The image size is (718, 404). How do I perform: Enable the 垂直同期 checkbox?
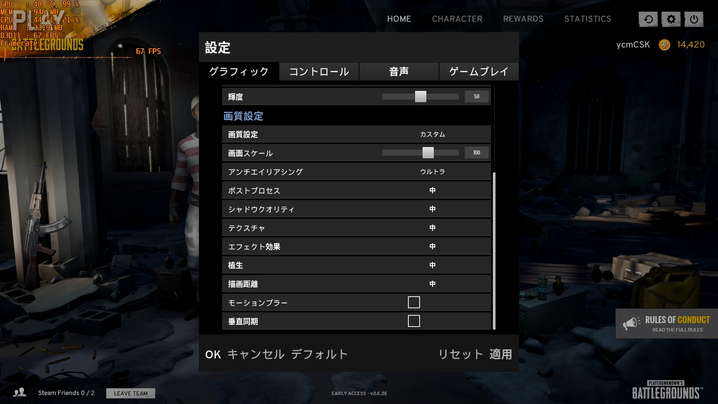[413, 321]
